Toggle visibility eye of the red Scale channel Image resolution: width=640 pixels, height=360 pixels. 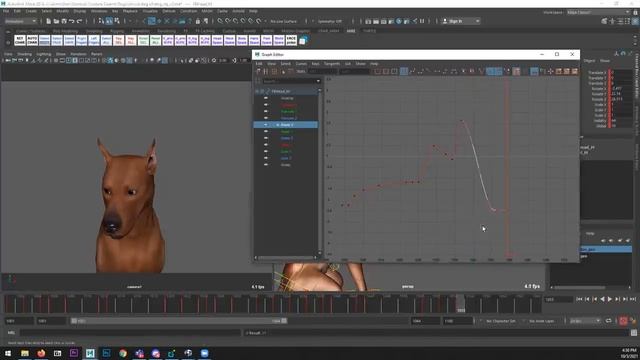pos(266,145)
